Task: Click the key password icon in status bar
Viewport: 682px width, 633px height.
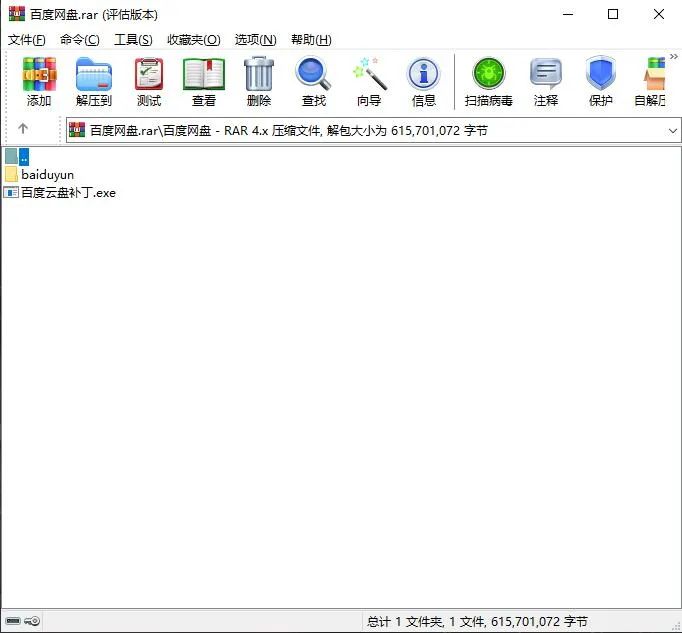Action: [32, 621]
